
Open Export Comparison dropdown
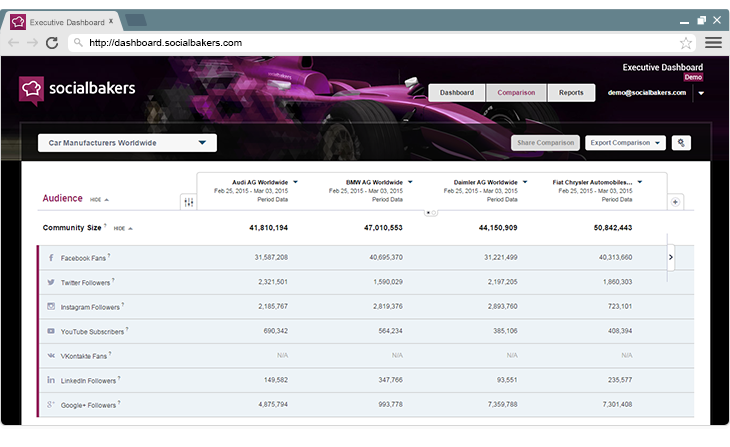625,143
